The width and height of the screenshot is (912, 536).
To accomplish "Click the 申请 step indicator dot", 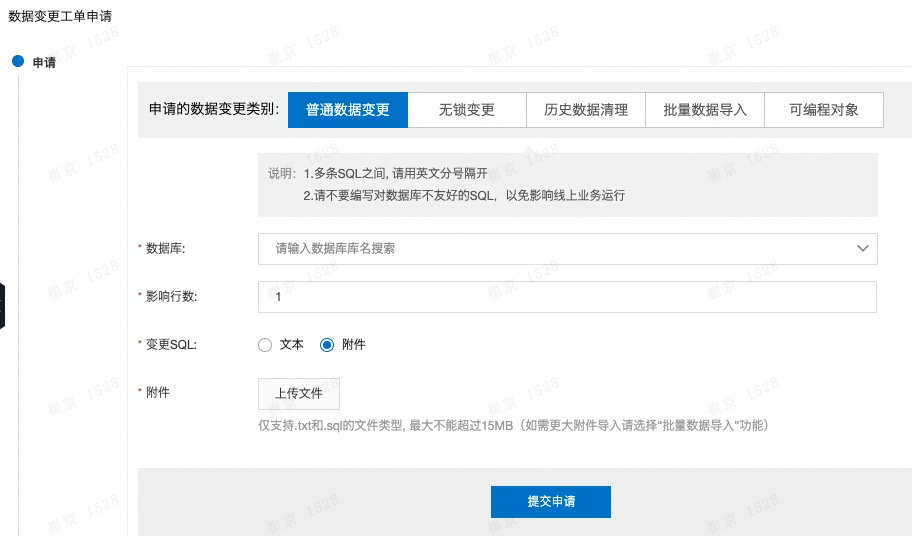I will 18,61.
